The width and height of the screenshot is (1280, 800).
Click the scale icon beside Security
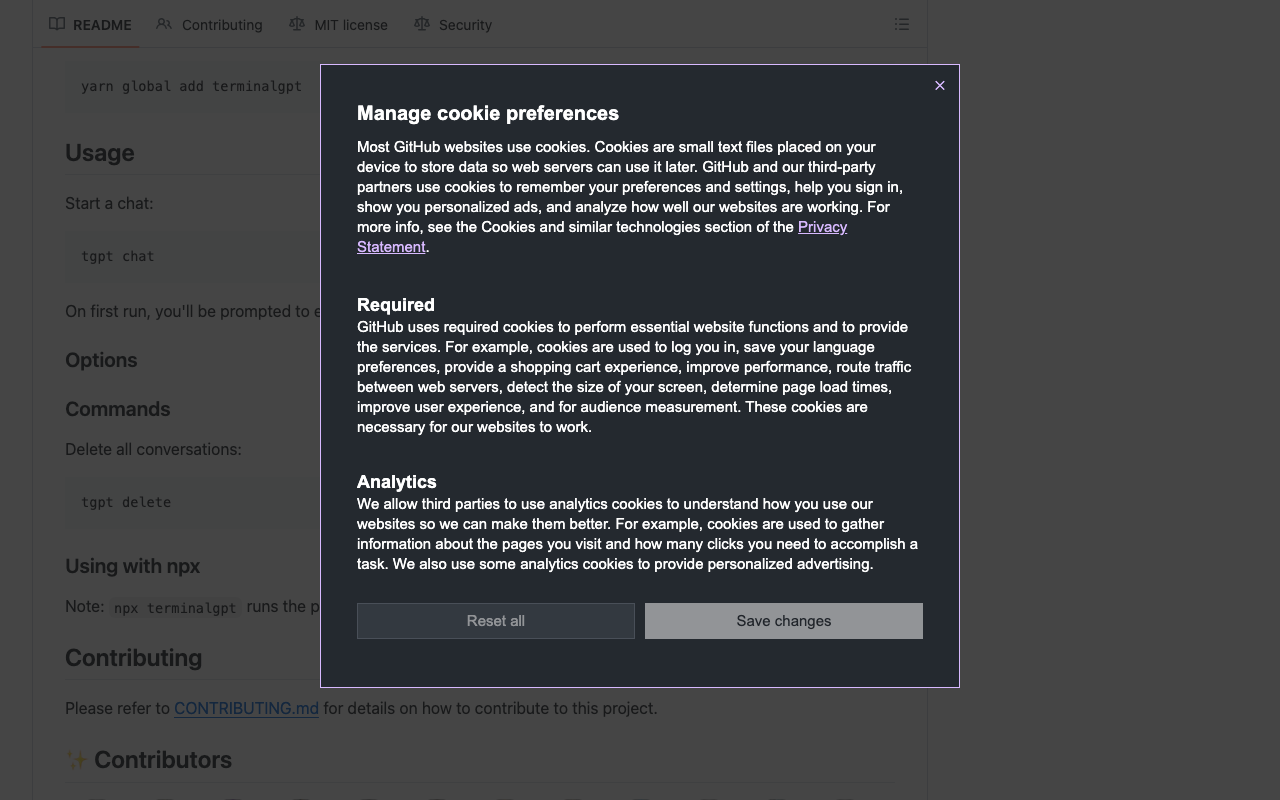pos(422,24)
